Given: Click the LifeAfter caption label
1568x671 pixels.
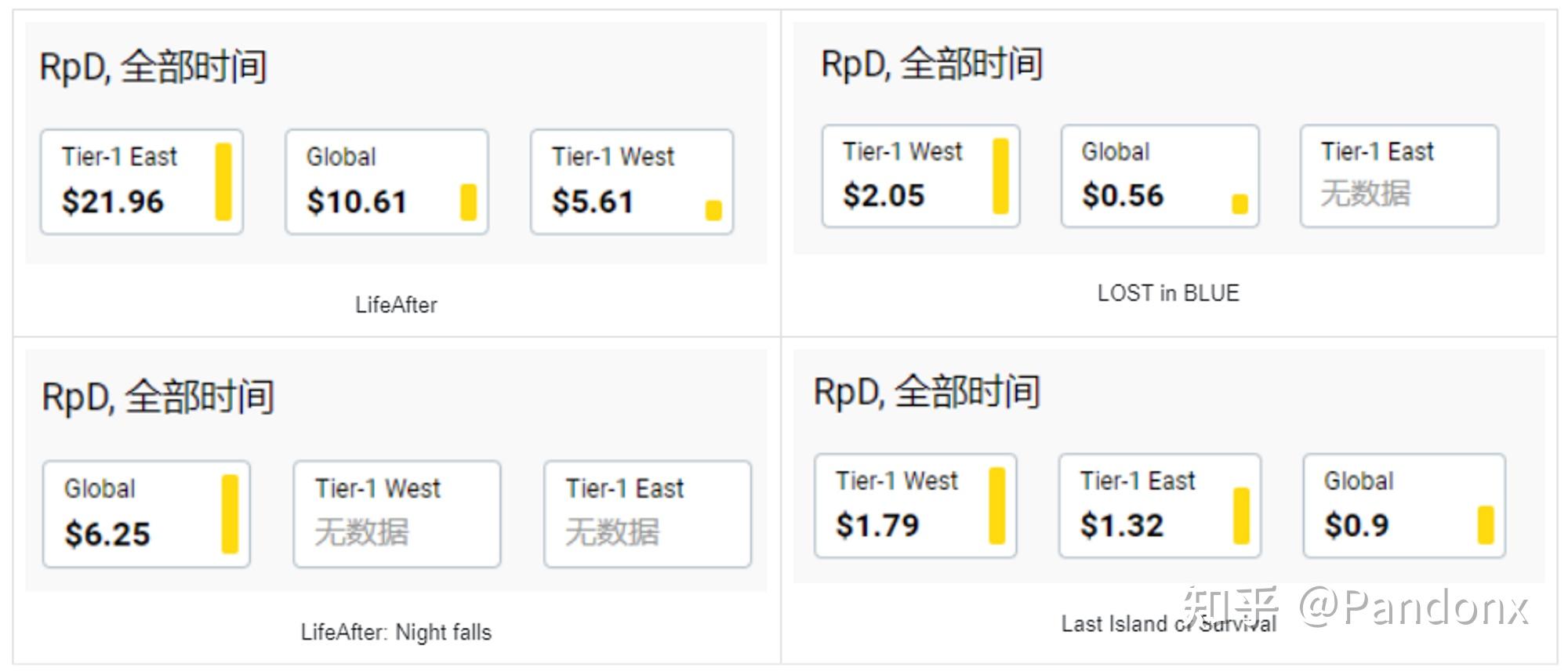Looking at the screenshot, I should click(396, 304).
